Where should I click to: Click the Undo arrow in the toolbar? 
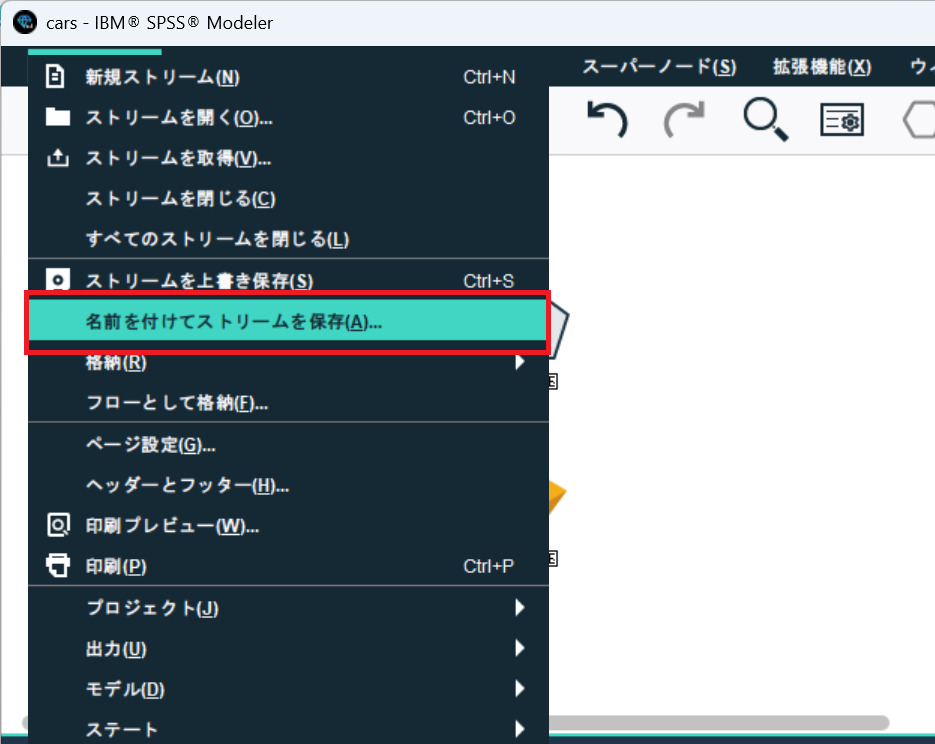(609, 118)
